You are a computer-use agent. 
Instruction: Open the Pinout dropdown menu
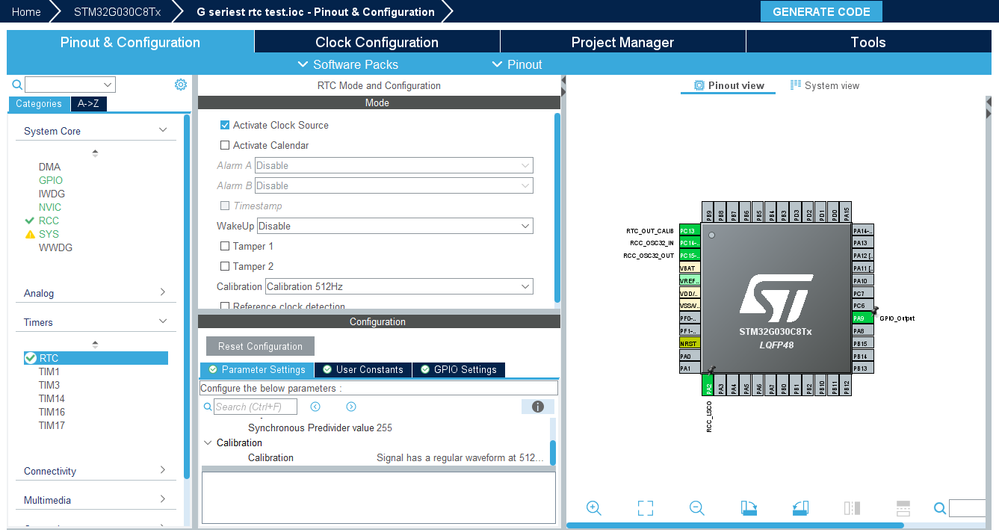517,64
